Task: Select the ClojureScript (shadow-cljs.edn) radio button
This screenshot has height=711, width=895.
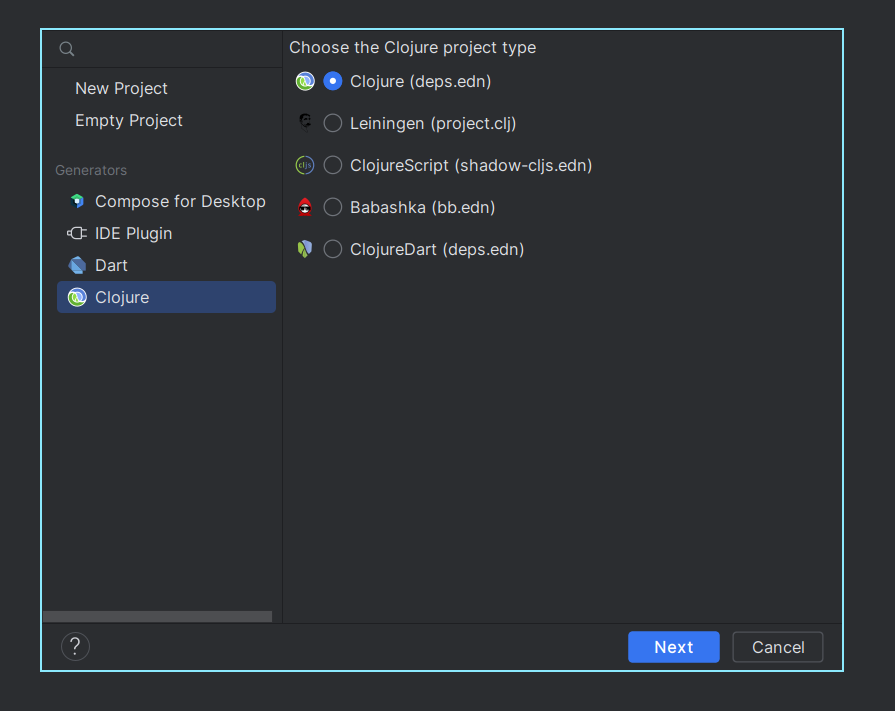Action: [333, 165]
